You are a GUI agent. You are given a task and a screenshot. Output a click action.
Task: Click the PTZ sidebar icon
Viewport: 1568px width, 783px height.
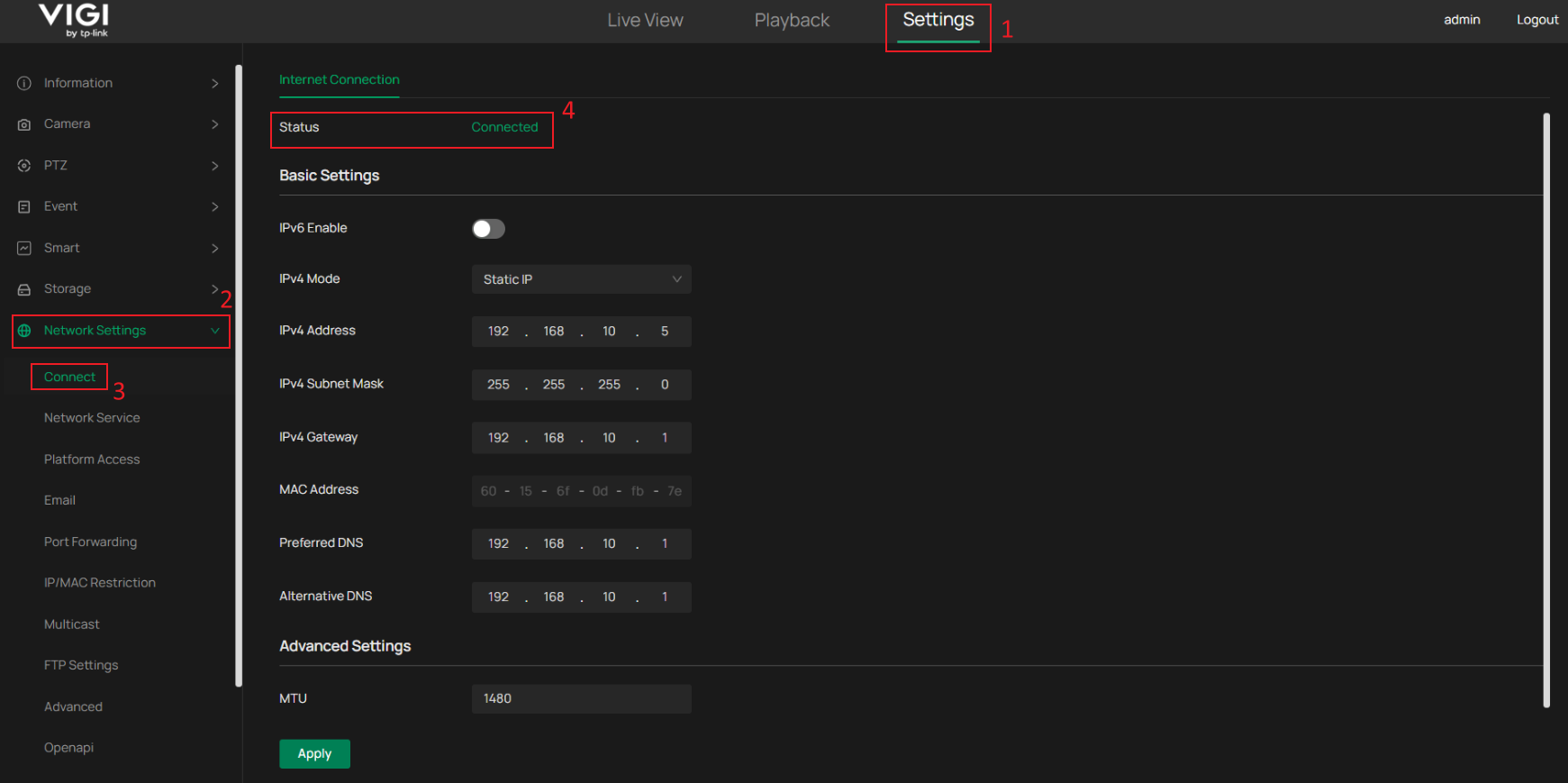coord(24,166)
